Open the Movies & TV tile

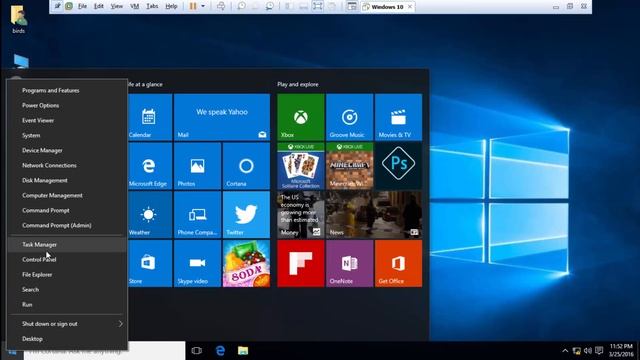(398, 117)
